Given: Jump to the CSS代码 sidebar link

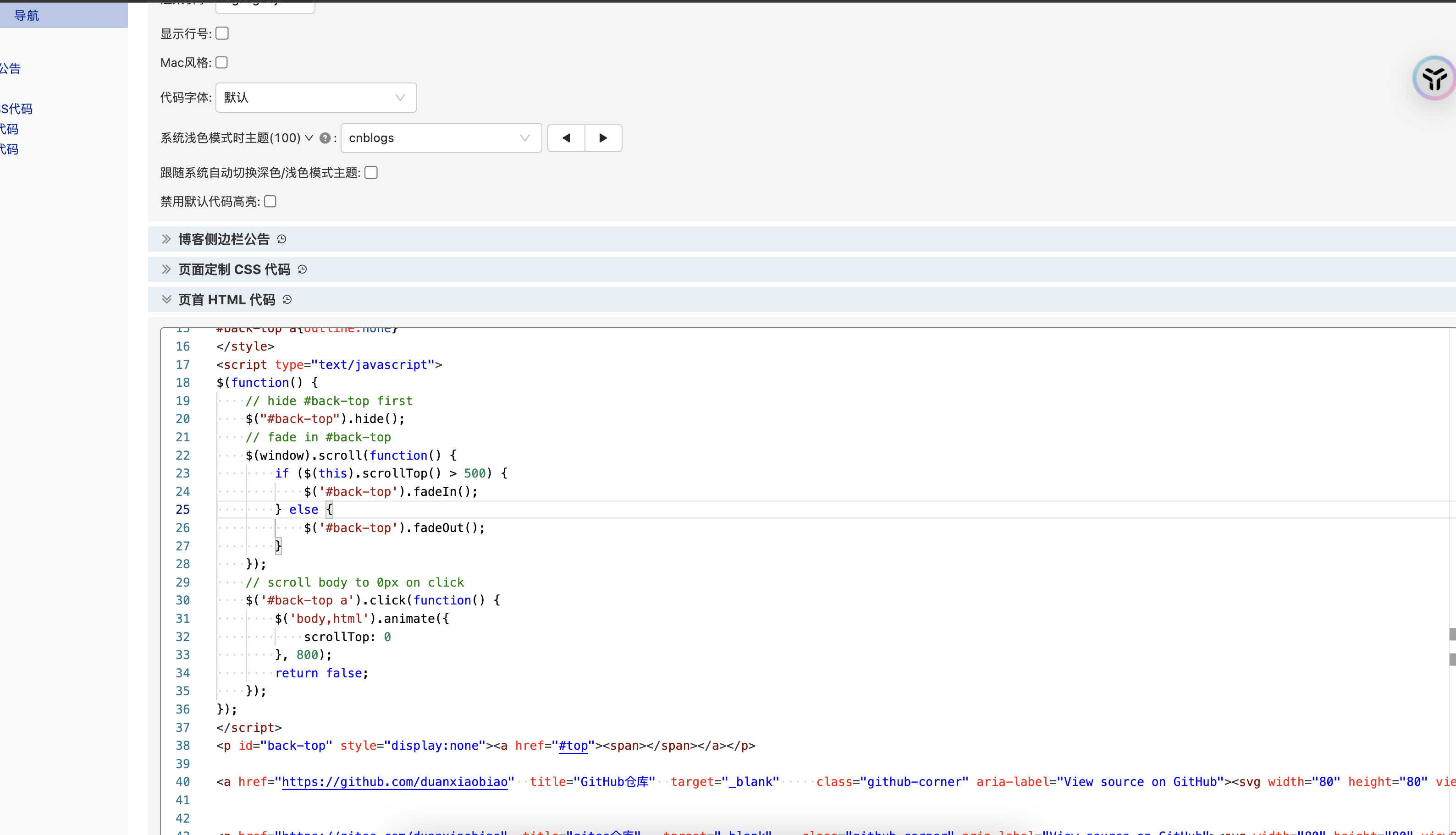Looking at the screenshot, I should 16,109.
